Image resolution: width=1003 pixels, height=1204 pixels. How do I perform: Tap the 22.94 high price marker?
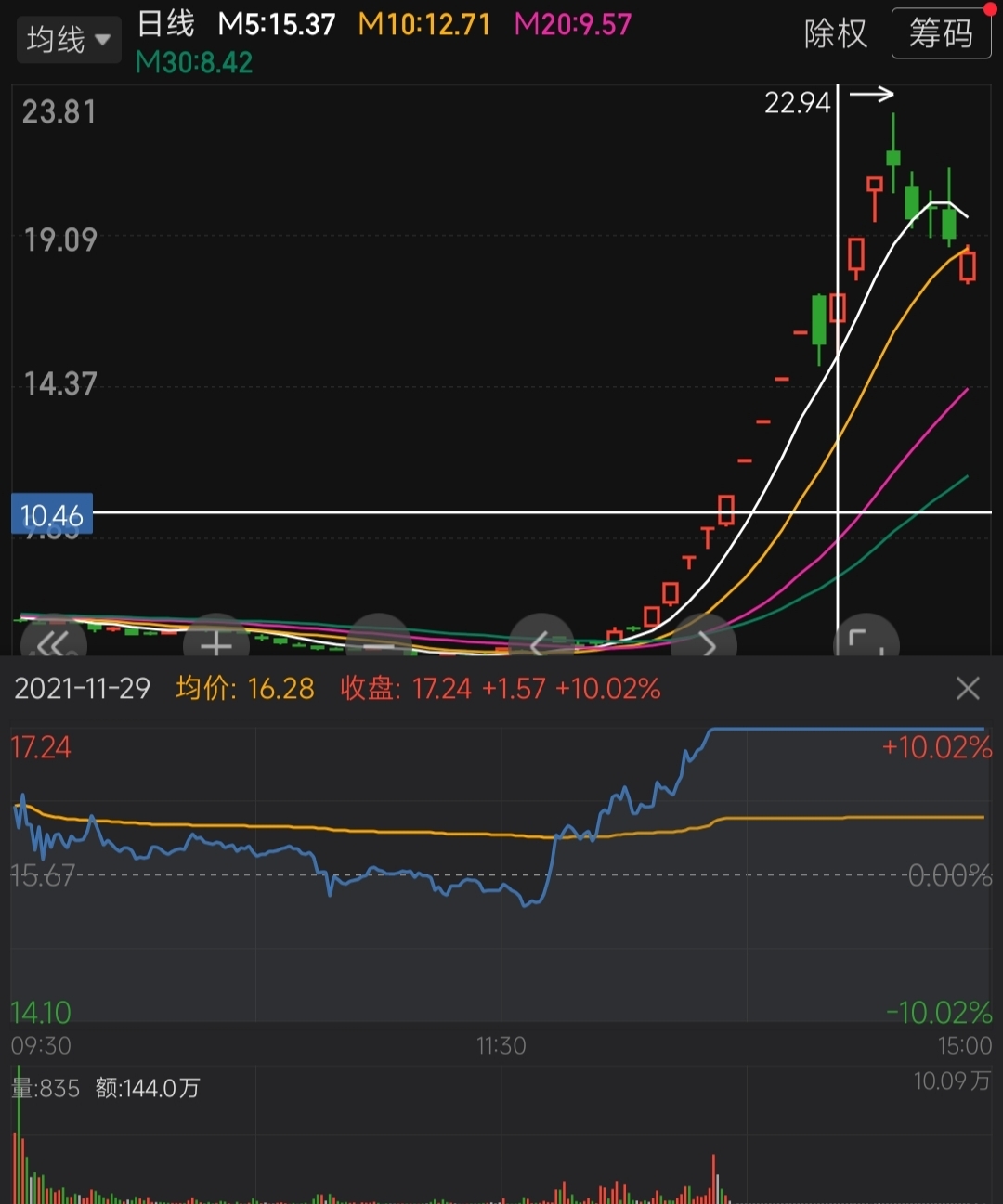tap(797, 102)
